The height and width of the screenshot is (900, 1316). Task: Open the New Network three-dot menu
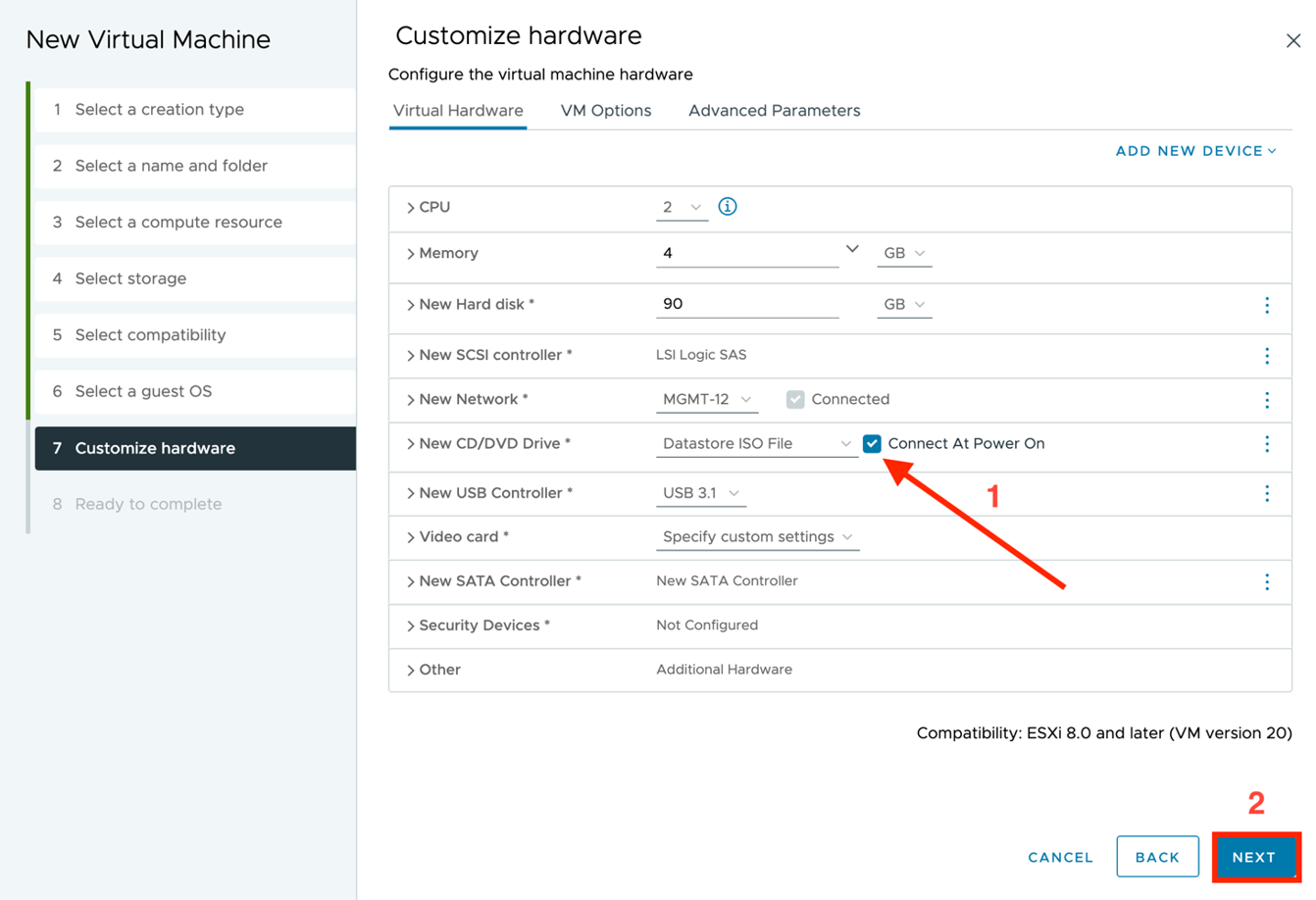coord(1266,400)
